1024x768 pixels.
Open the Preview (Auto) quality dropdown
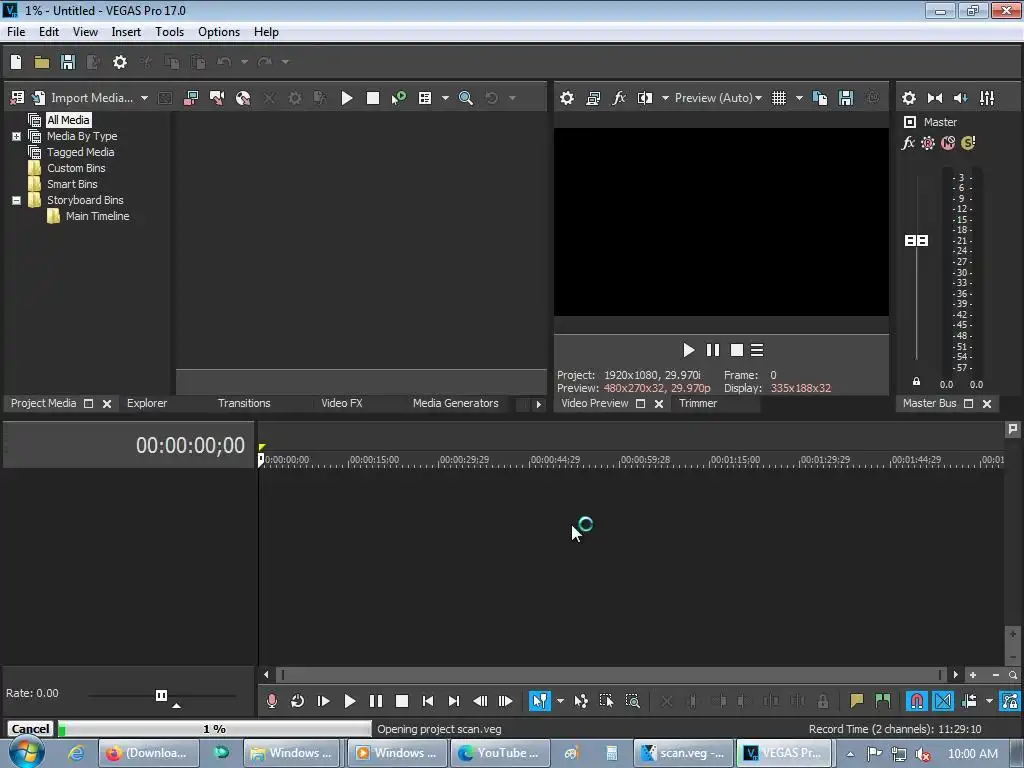pos(718,98)
